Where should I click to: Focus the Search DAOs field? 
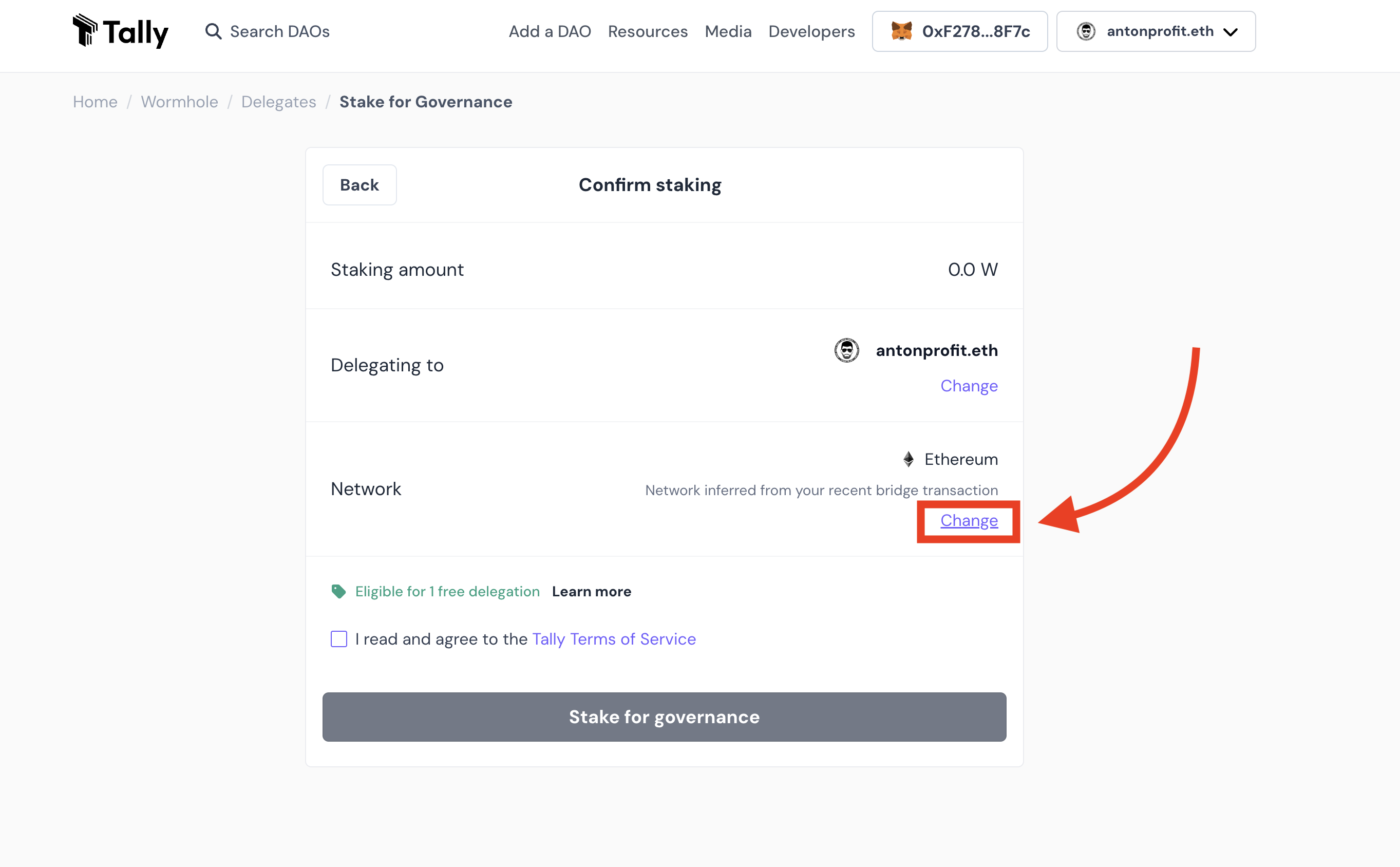(280, 31)
